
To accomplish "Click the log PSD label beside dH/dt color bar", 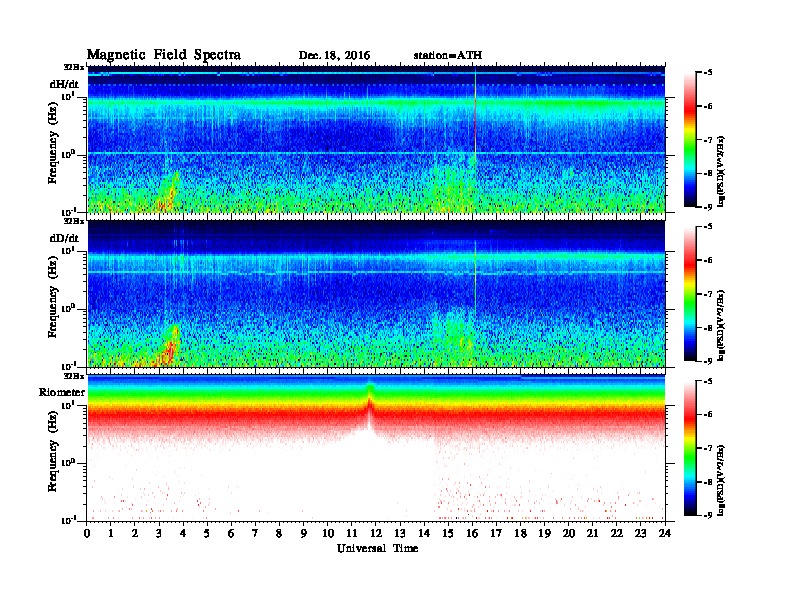I will tap(721, 171).
